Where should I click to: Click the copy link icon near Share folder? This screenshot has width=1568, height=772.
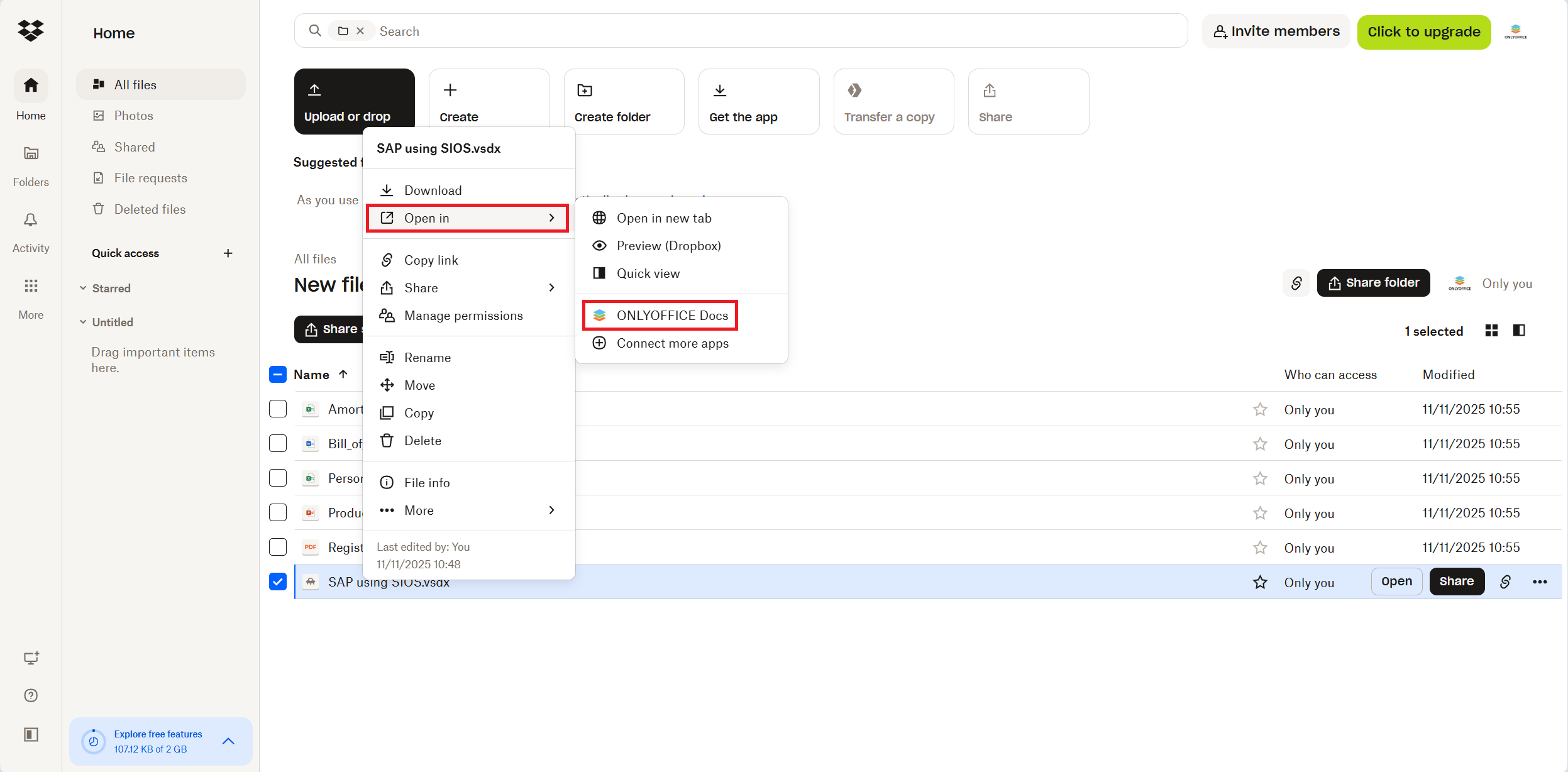coord(1296,283)
